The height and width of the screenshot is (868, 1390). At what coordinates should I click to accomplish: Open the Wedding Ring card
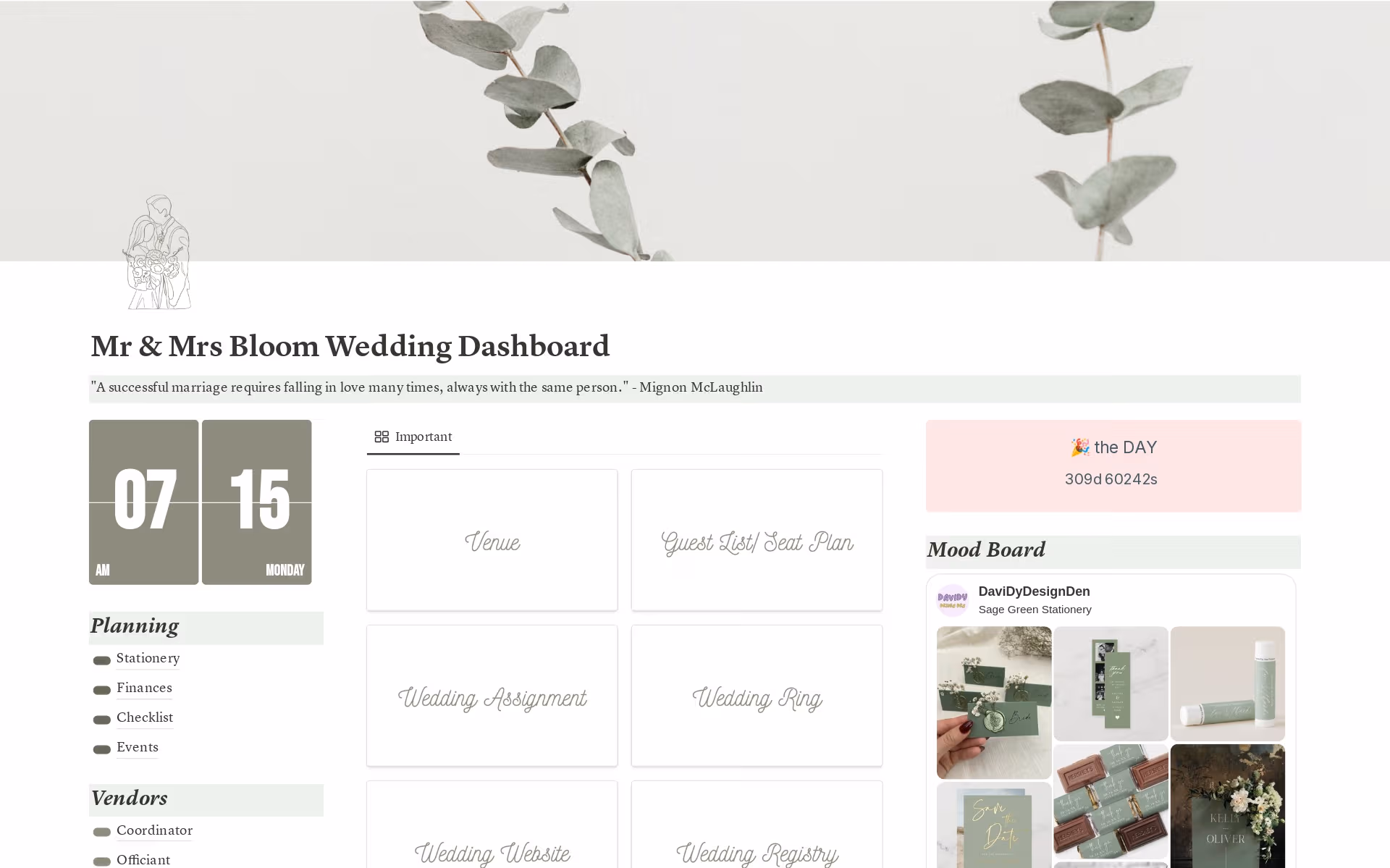[x=757, y=696]
